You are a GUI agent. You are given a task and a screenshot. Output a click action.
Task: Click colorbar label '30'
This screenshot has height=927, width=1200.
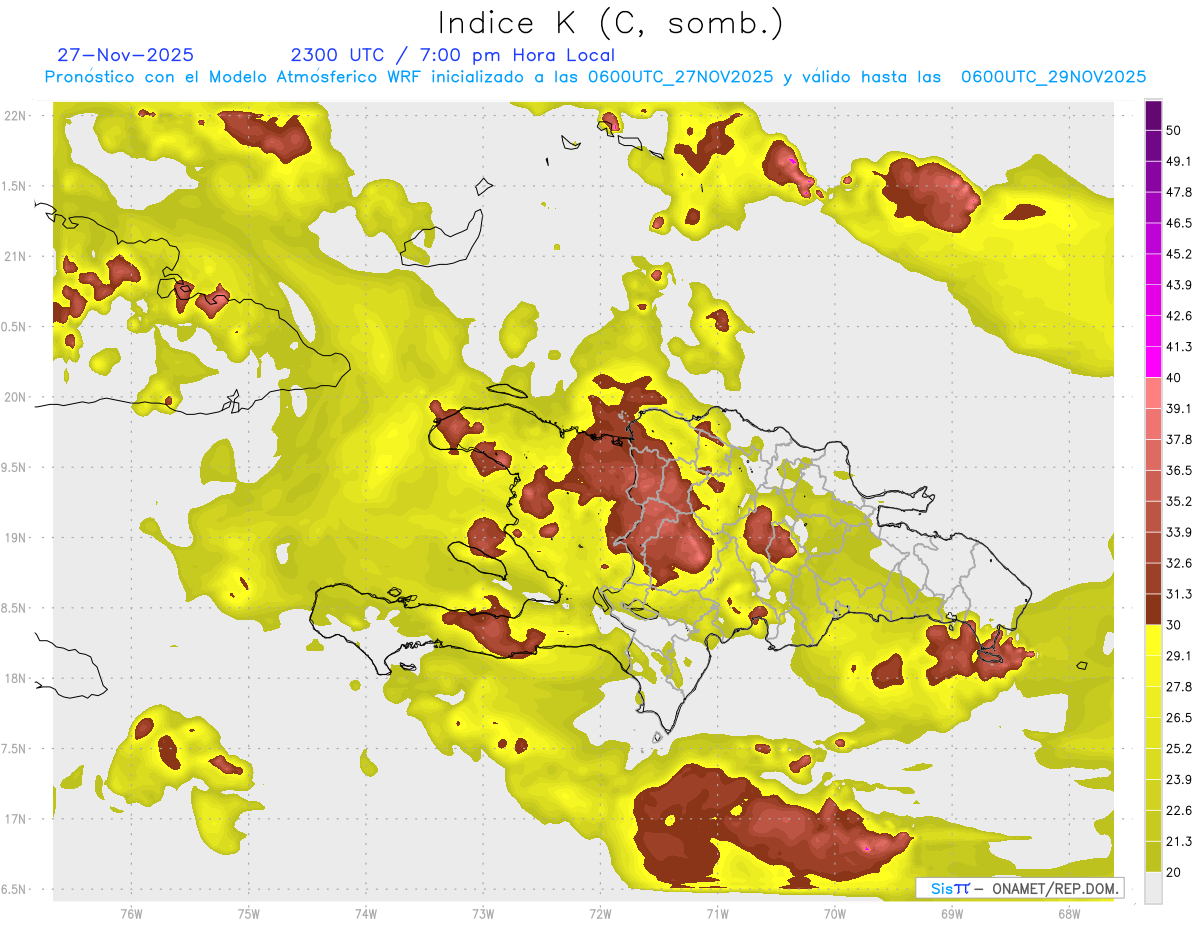(1174, 625)
